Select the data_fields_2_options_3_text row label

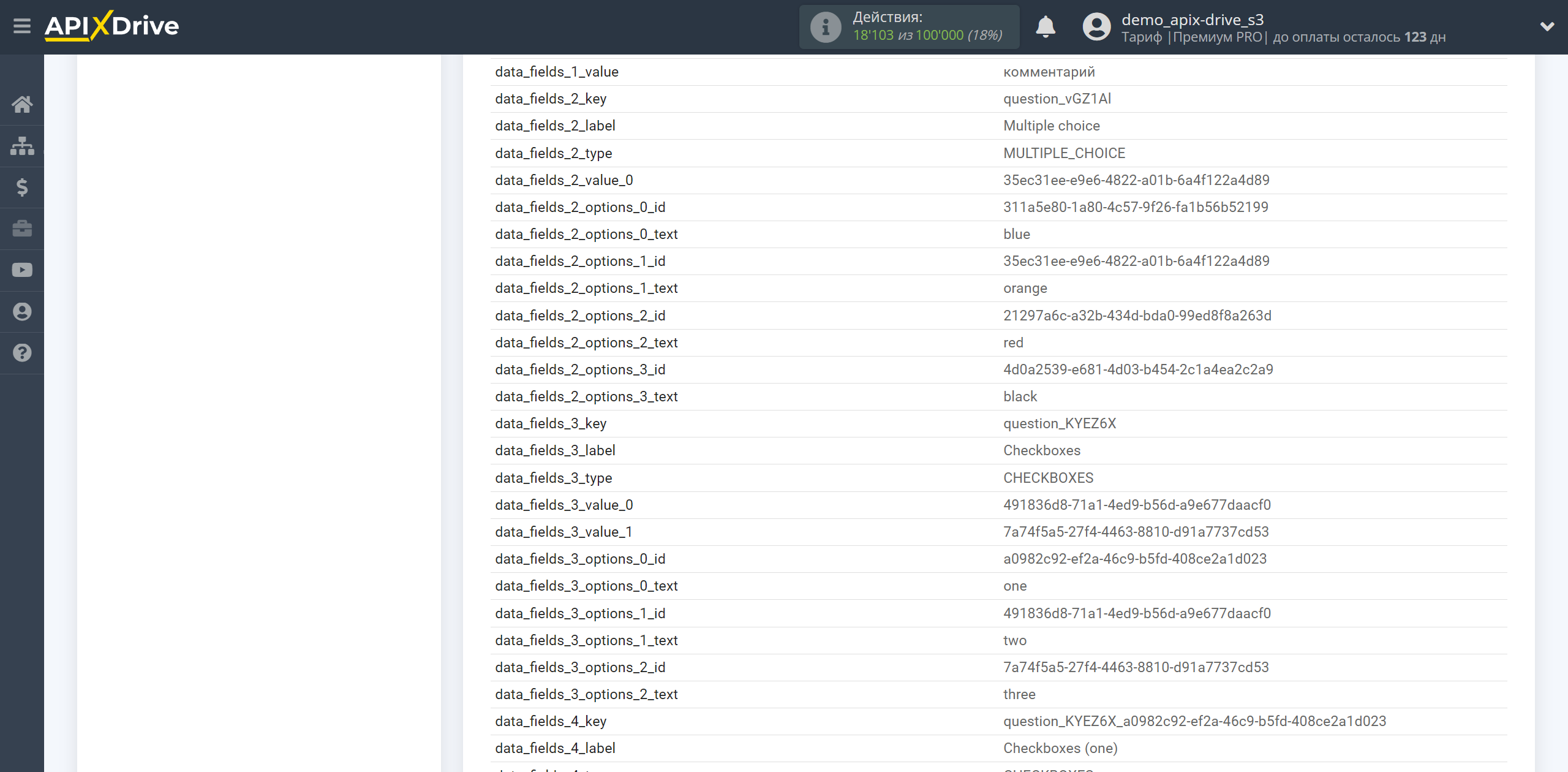586,396
